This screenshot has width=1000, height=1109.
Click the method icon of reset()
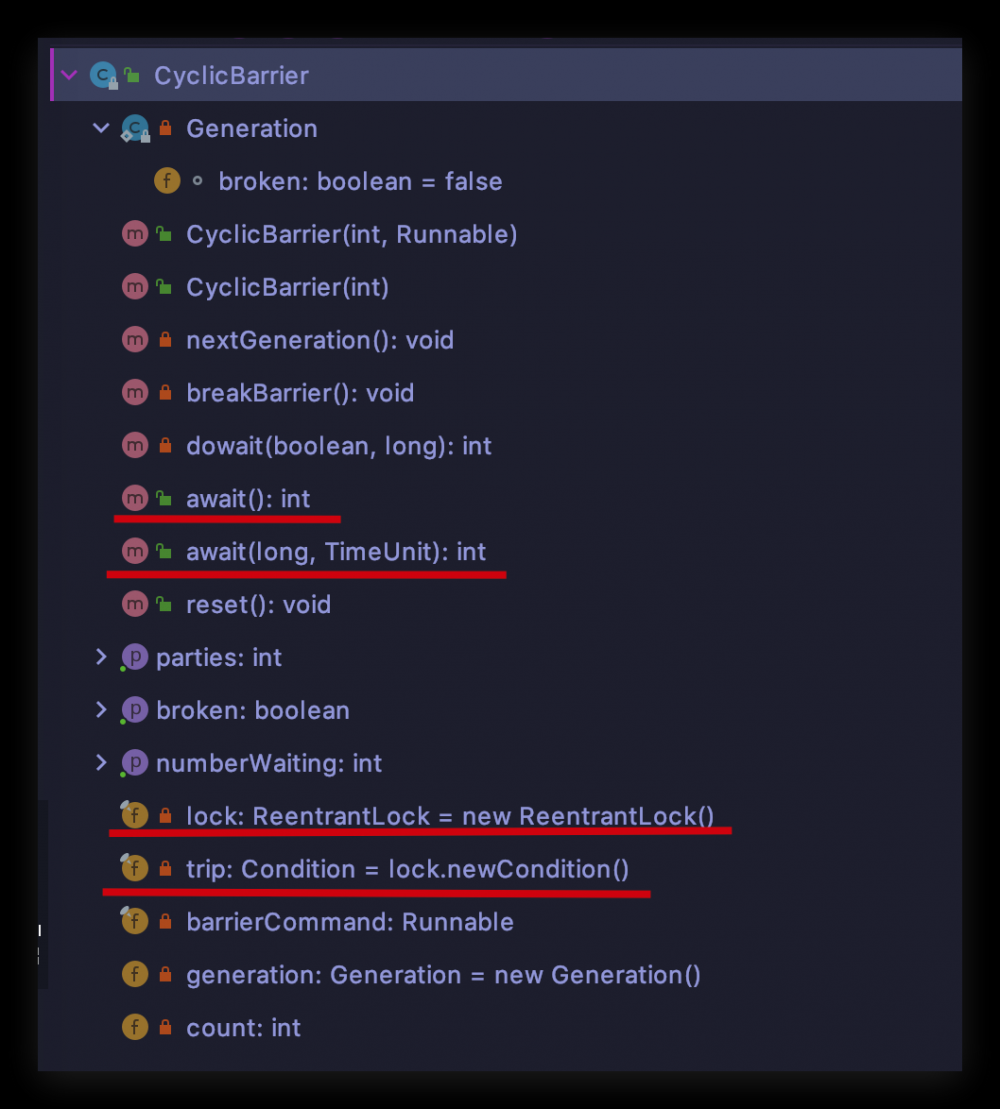tap(134, 604)
